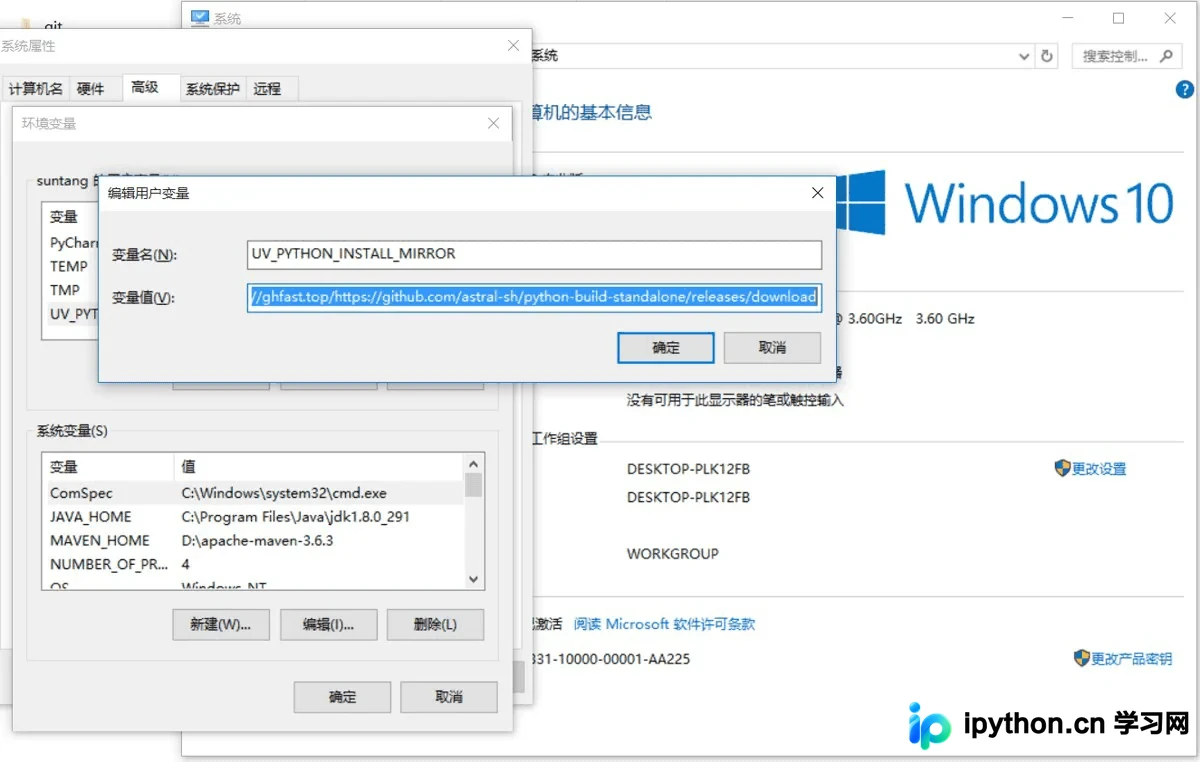Select the UV_PYT user variable row
Screen dimensions: 1200x762
(74, 314)
